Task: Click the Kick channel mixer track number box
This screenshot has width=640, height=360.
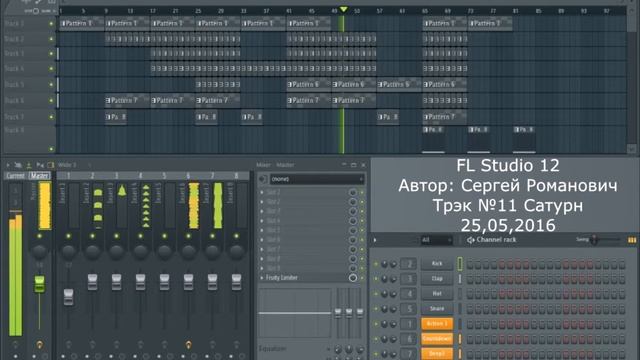Action: (409, 264)
